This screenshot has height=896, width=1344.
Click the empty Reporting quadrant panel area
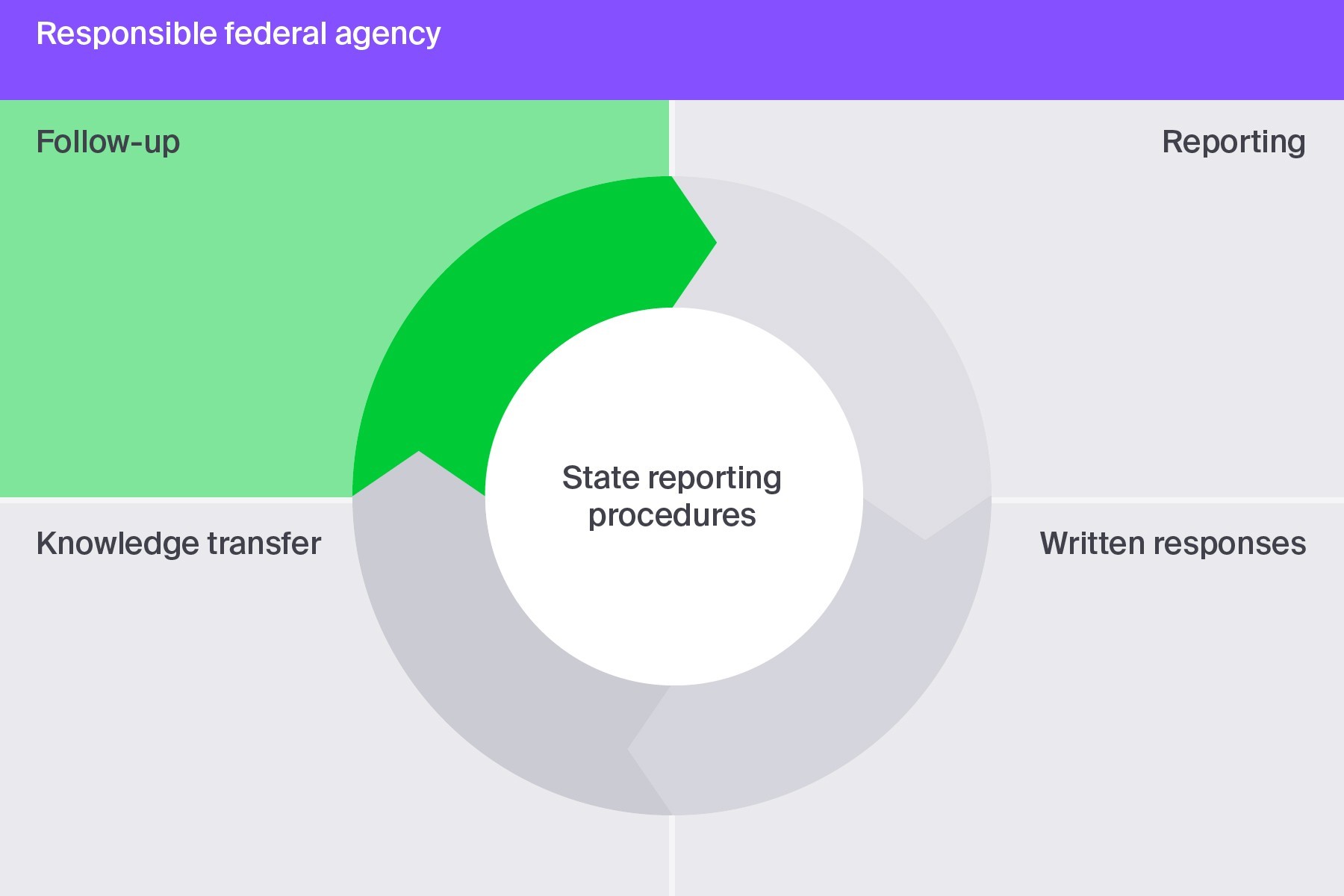tap(1157, 336)
